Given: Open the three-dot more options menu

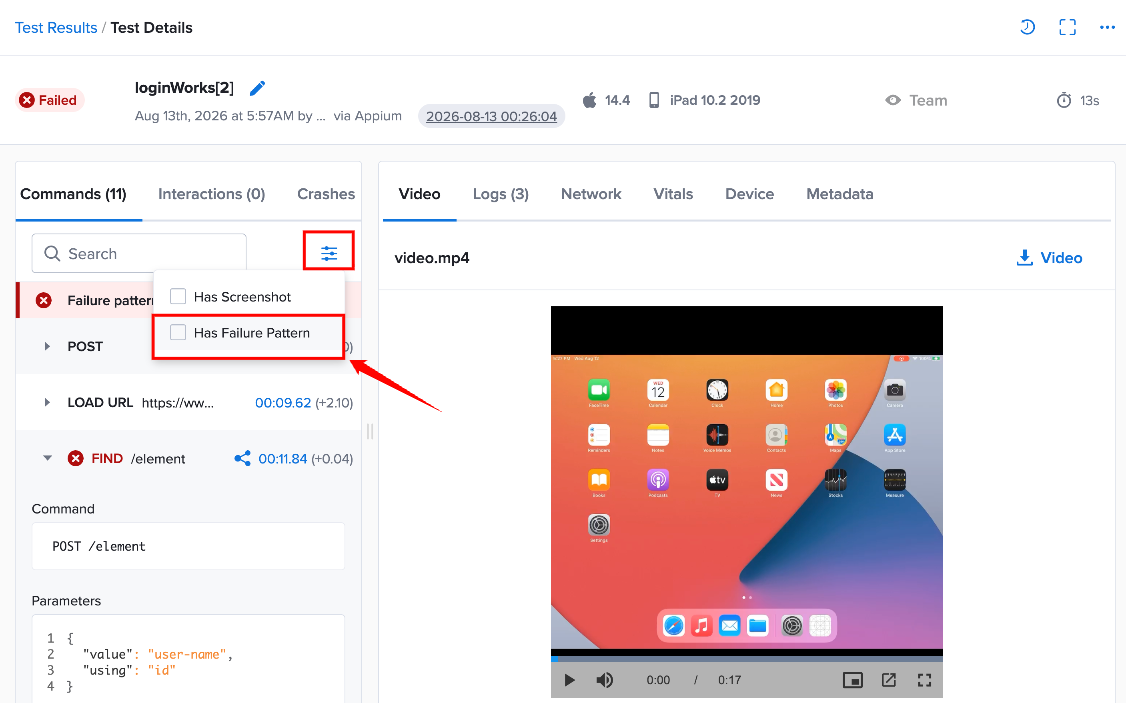Looking at the screenshot, I should pos(1107,27).
